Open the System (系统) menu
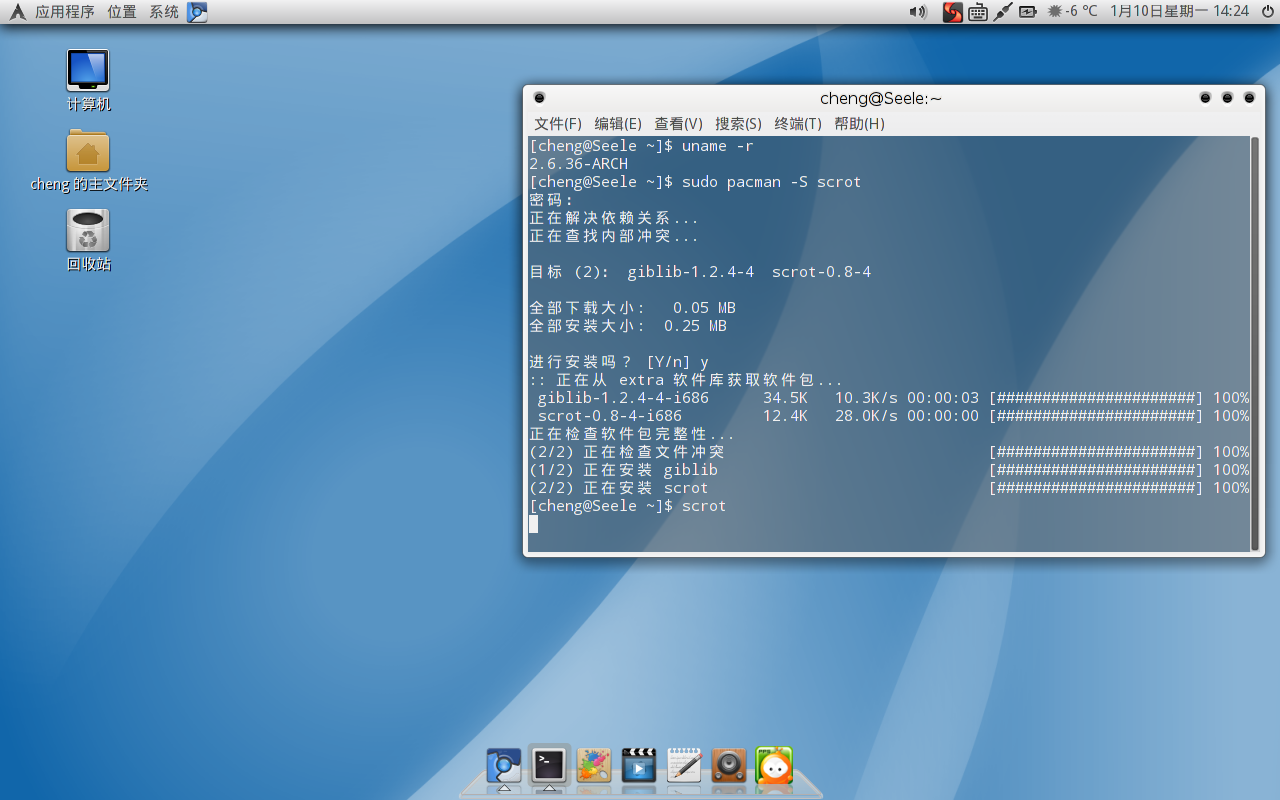Screen dimensions: 1280x800 [164, 12]
